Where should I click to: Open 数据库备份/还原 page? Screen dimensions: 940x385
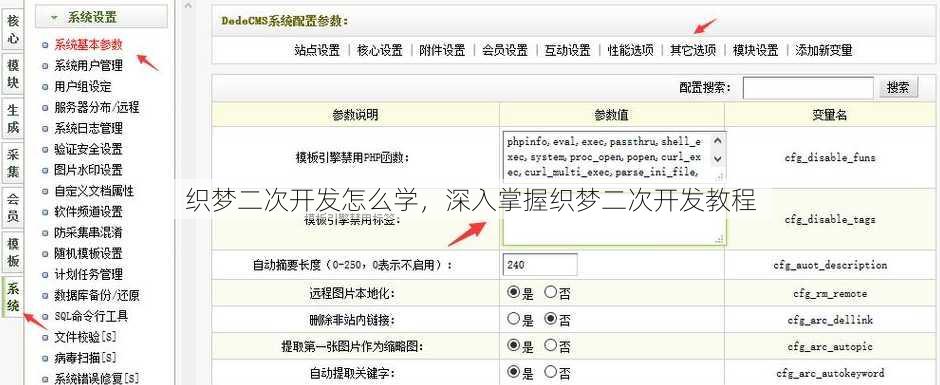pos(96,295)
